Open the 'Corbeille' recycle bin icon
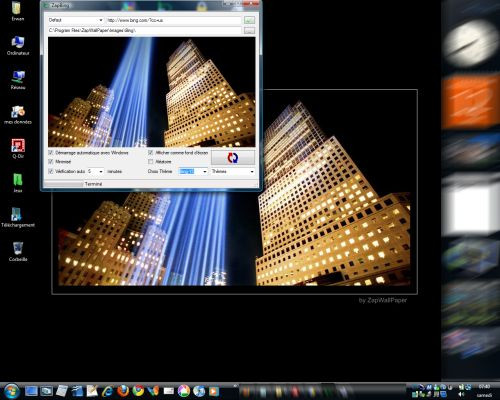 [18, 252]
